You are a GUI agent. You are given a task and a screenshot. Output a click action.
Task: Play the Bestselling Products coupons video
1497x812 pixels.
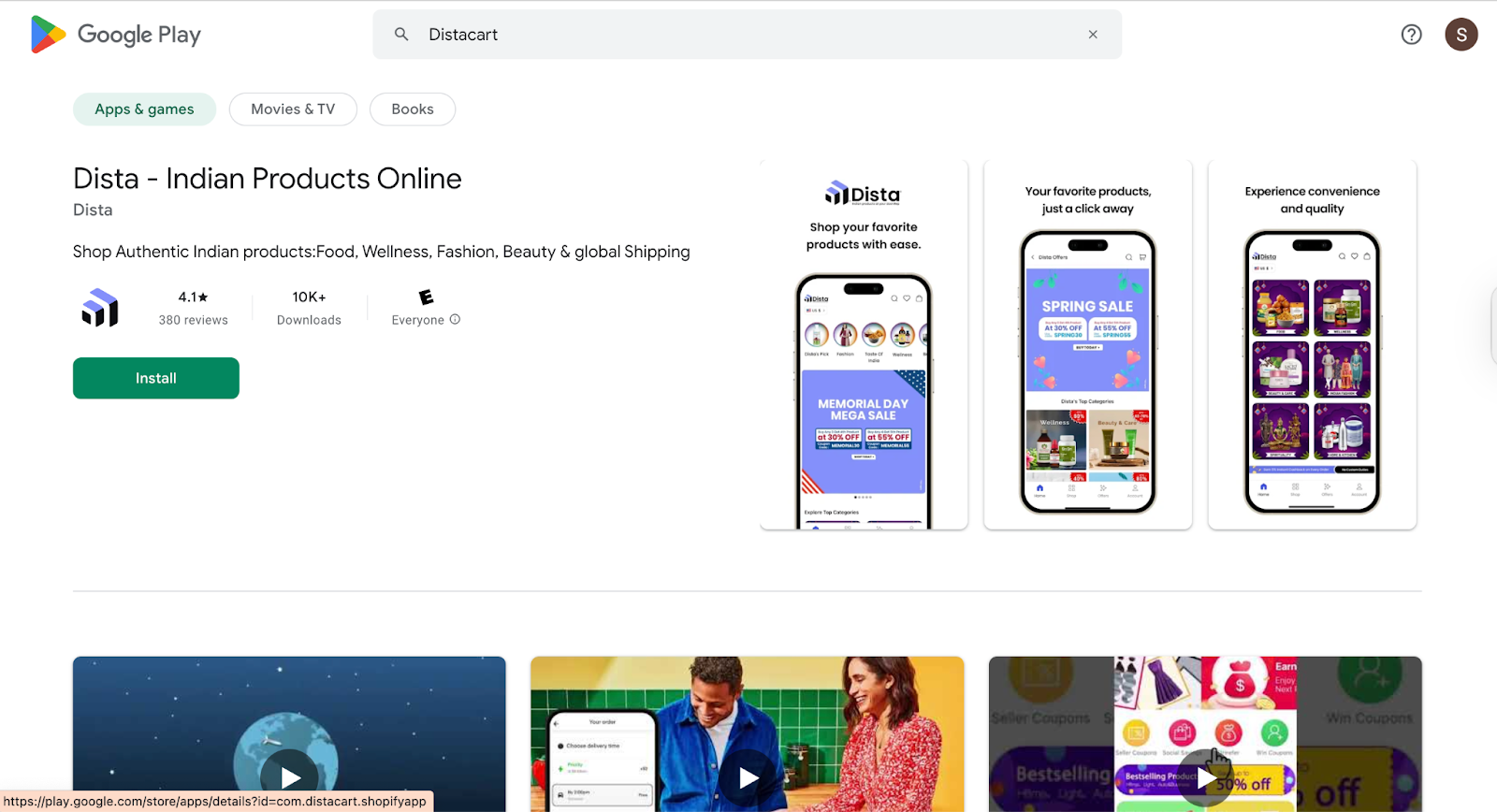(1206, 776)
